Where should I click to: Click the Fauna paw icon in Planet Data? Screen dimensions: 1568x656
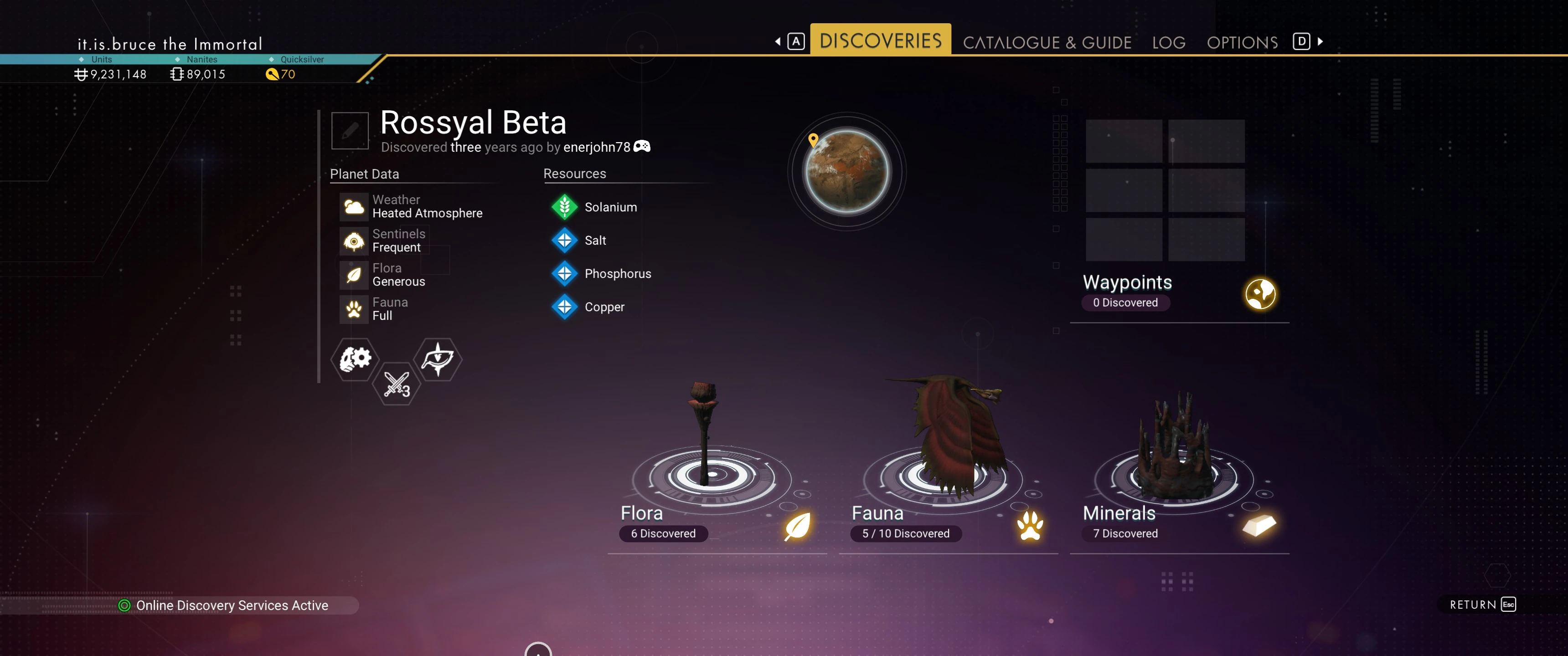tap(354, 309)
